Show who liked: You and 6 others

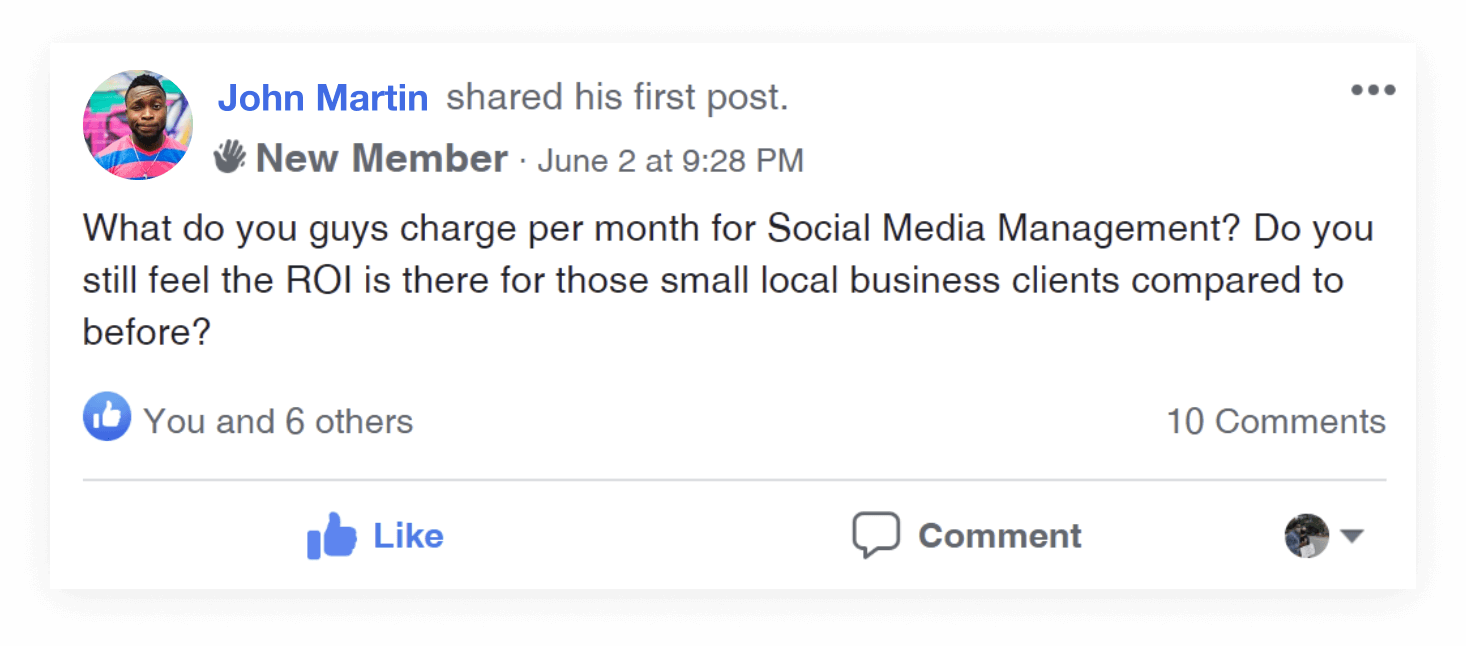278,422
